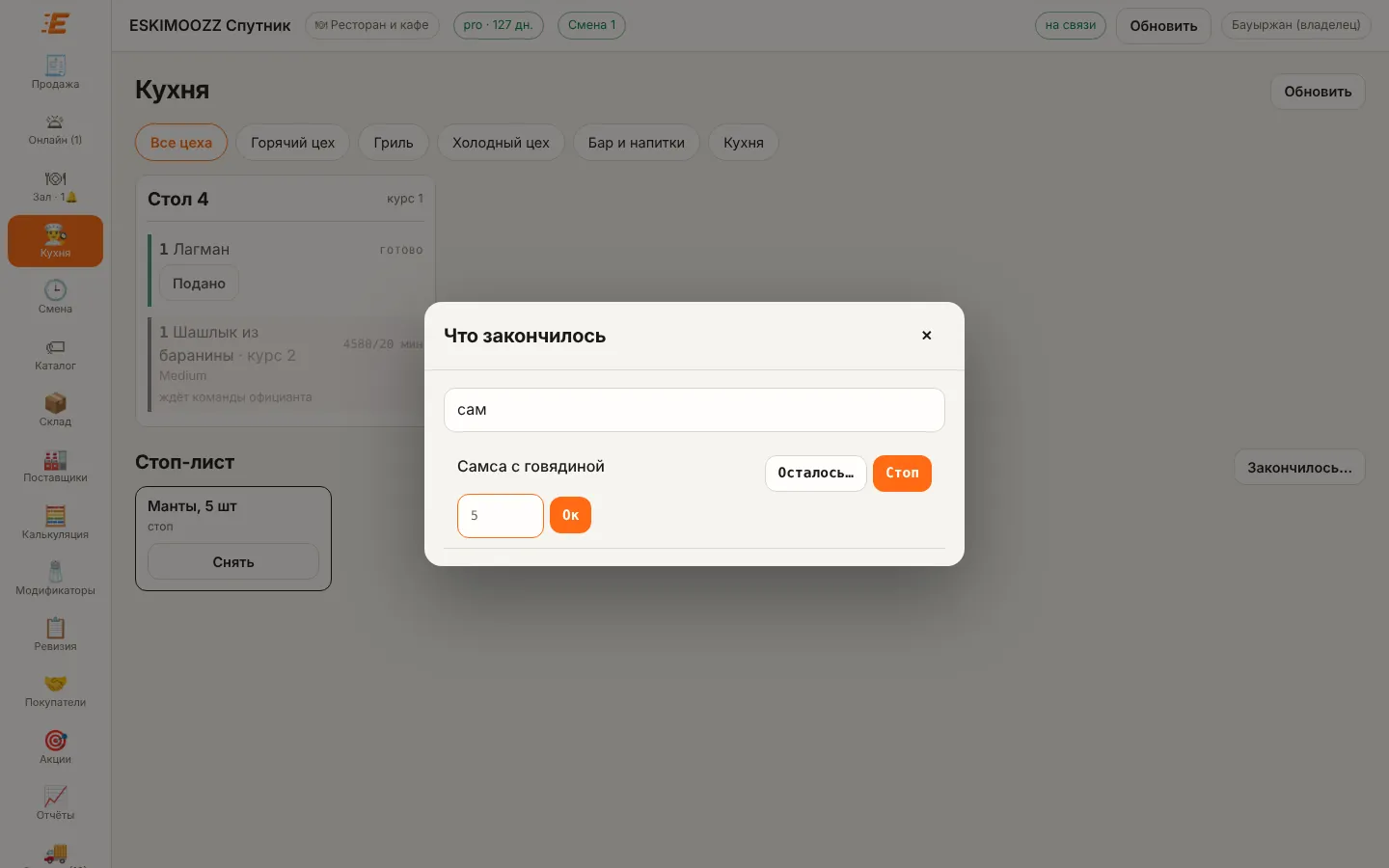Close the Что закончилось dialog
Image resolution: width=1389 pixels, height=868 pixels.
point(926,336)
